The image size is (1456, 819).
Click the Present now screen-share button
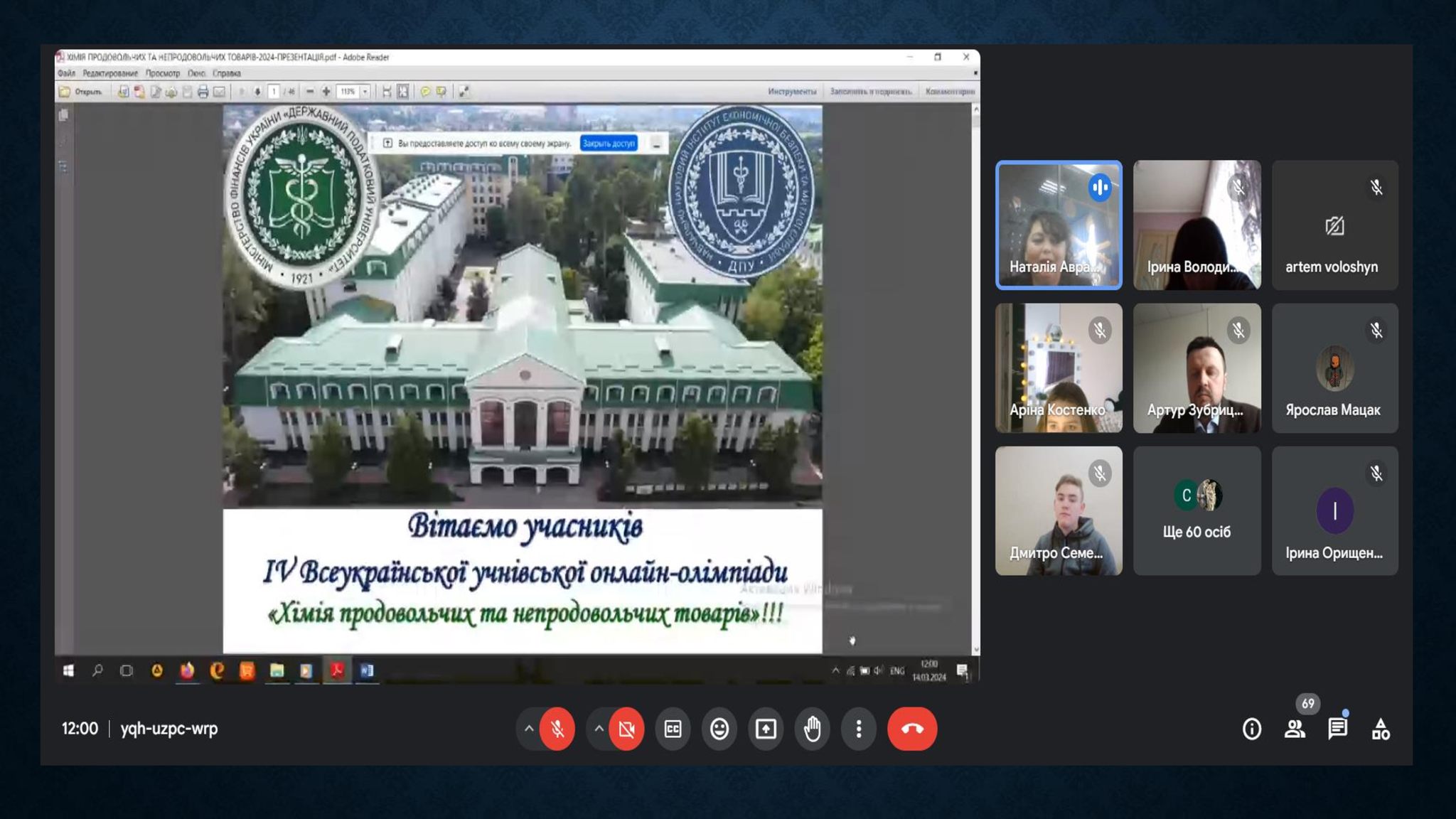766,729
